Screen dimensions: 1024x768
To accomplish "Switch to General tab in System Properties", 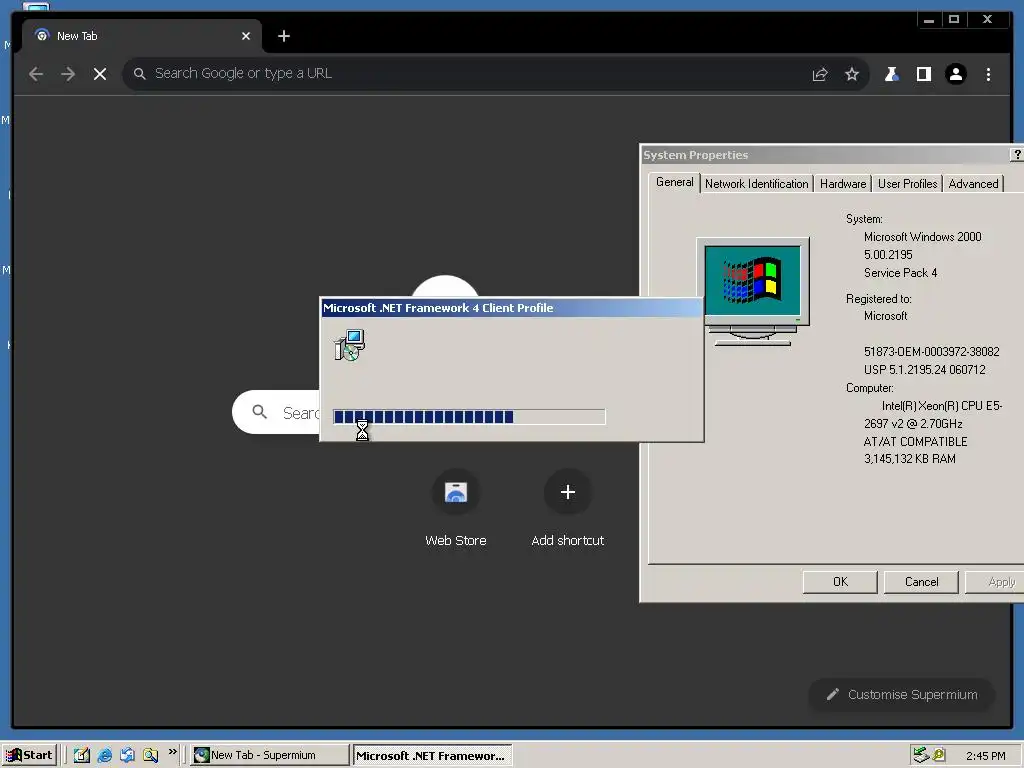I will coord(675,182).
